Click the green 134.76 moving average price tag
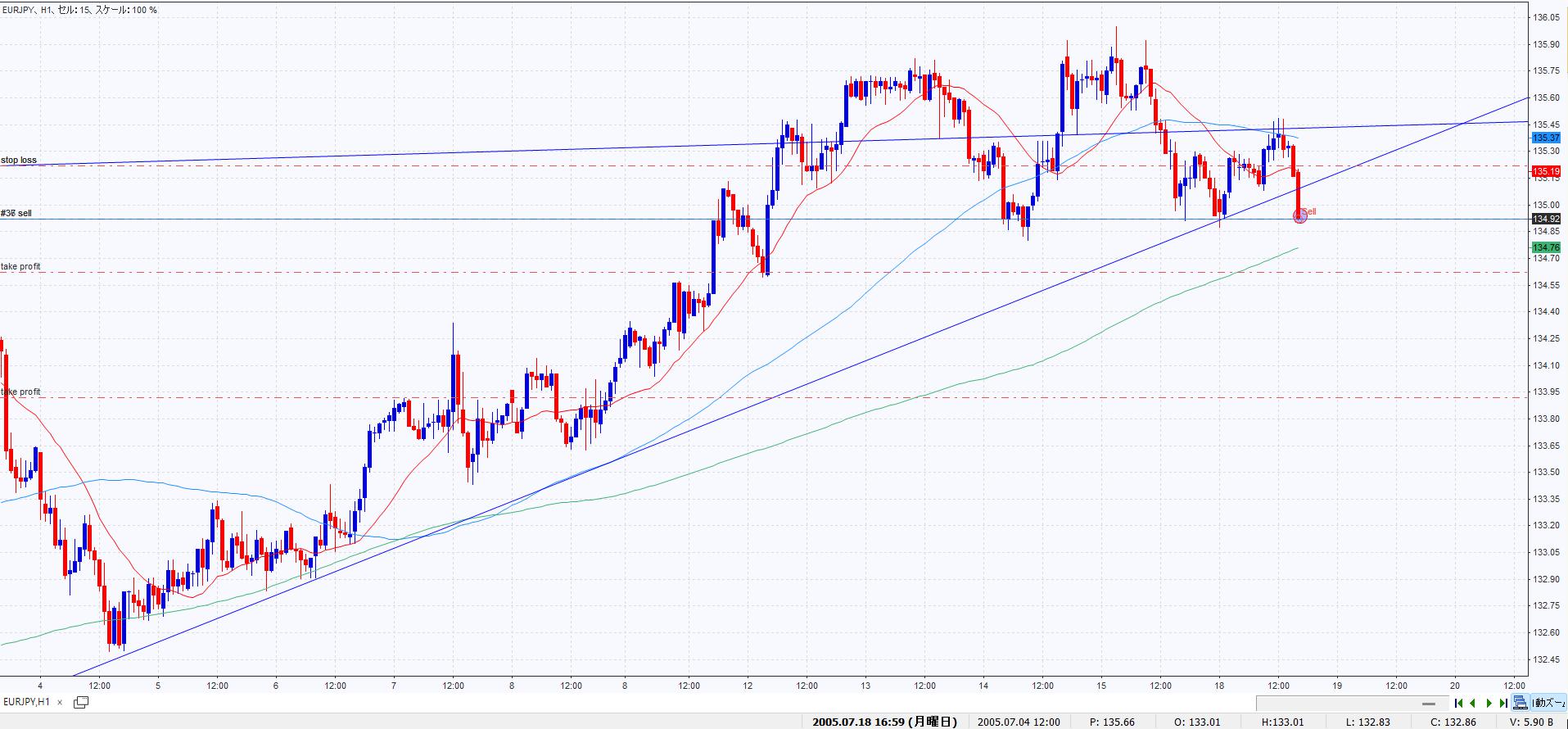 click(1545, 247)
